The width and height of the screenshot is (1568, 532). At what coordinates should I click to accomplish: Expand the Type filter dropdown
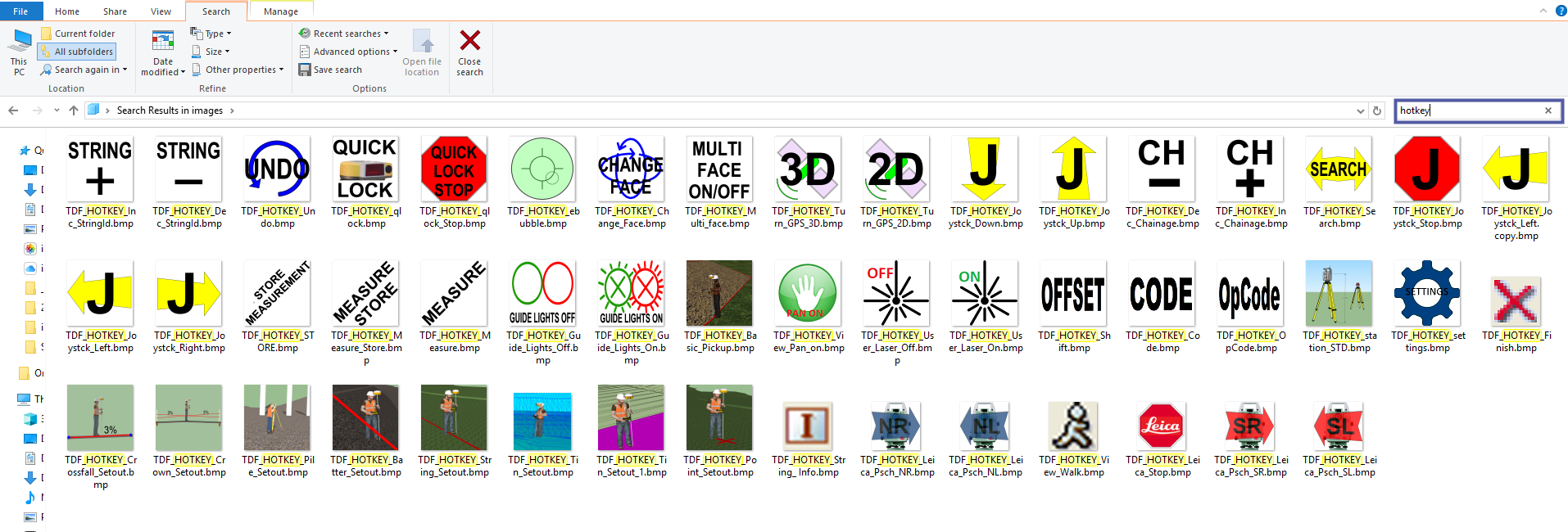point(211,34)
